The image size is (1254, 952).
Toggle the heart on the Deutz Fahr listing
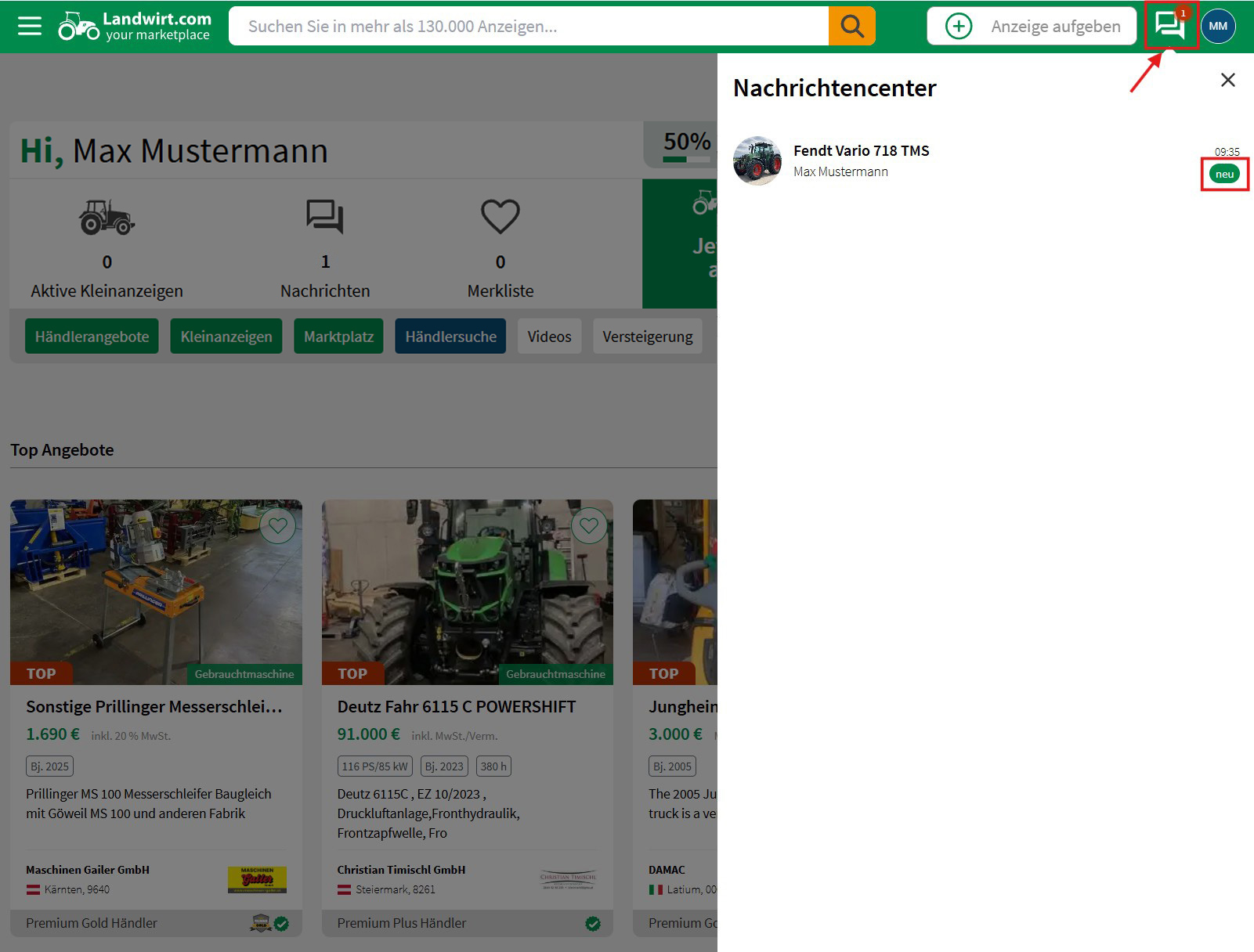coord(589,526)
